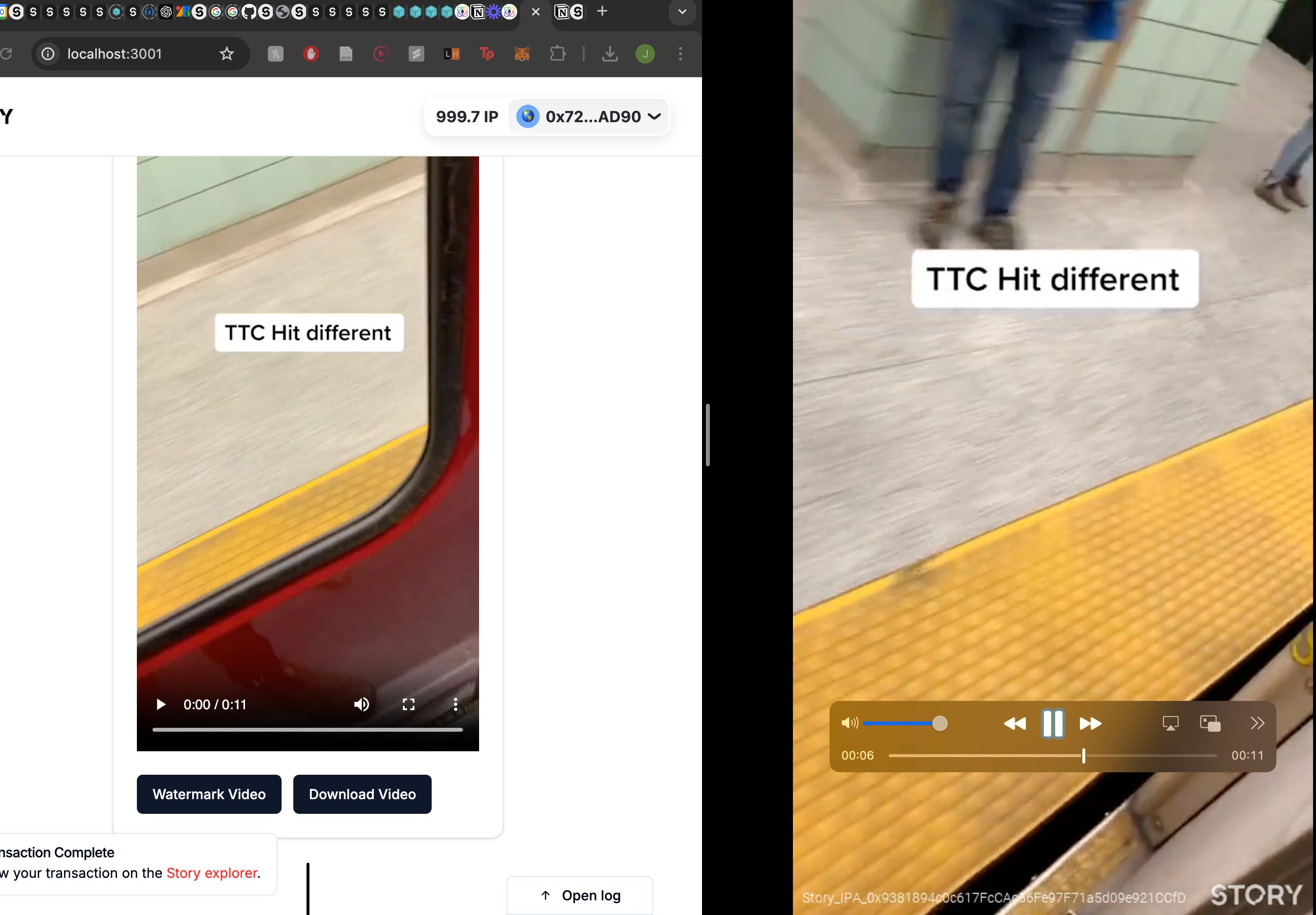
Task: Open the video player overflow menu
Action: (455, 704)
